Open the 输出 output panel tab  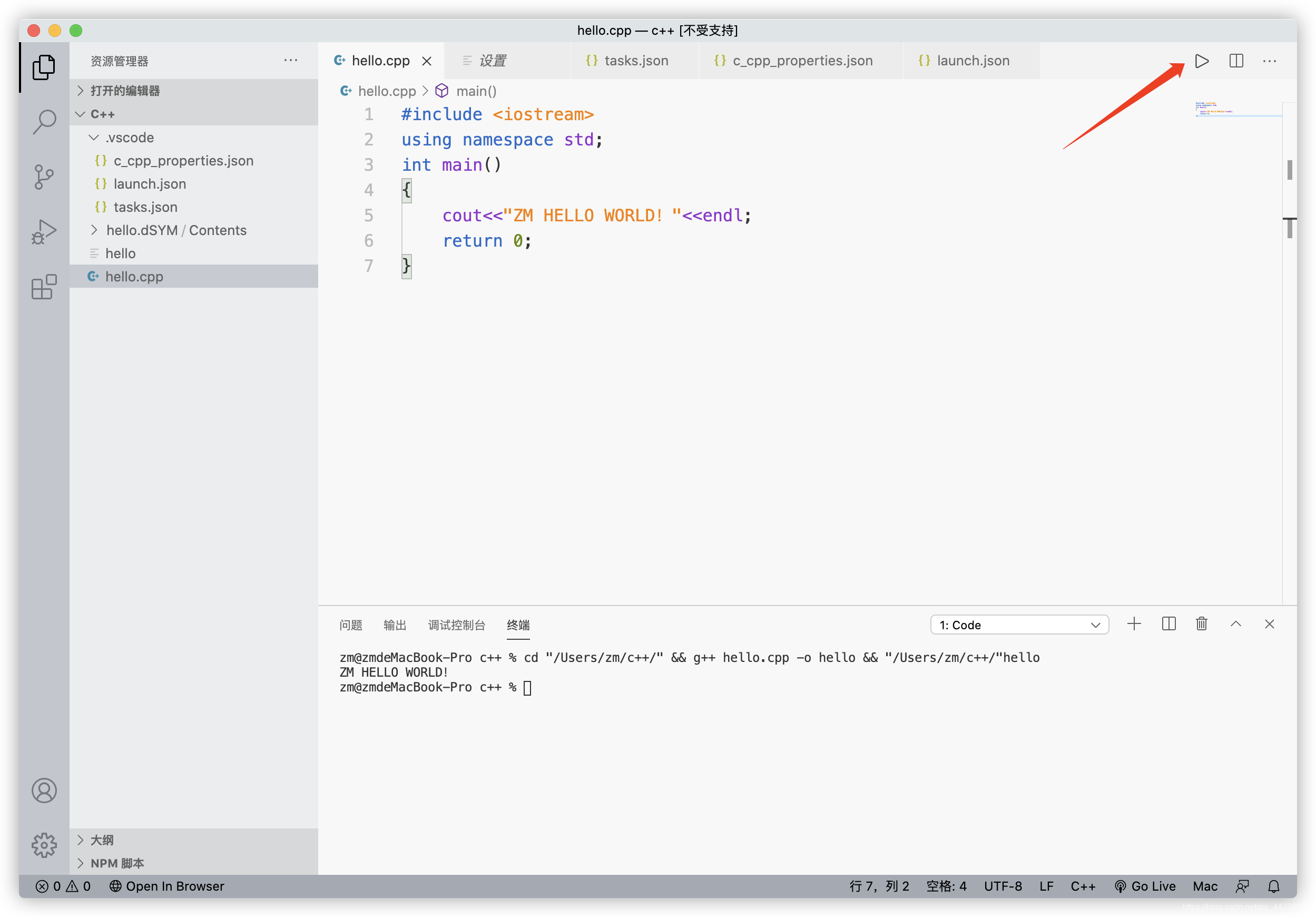pyautogui.click(x=395, y=625)
